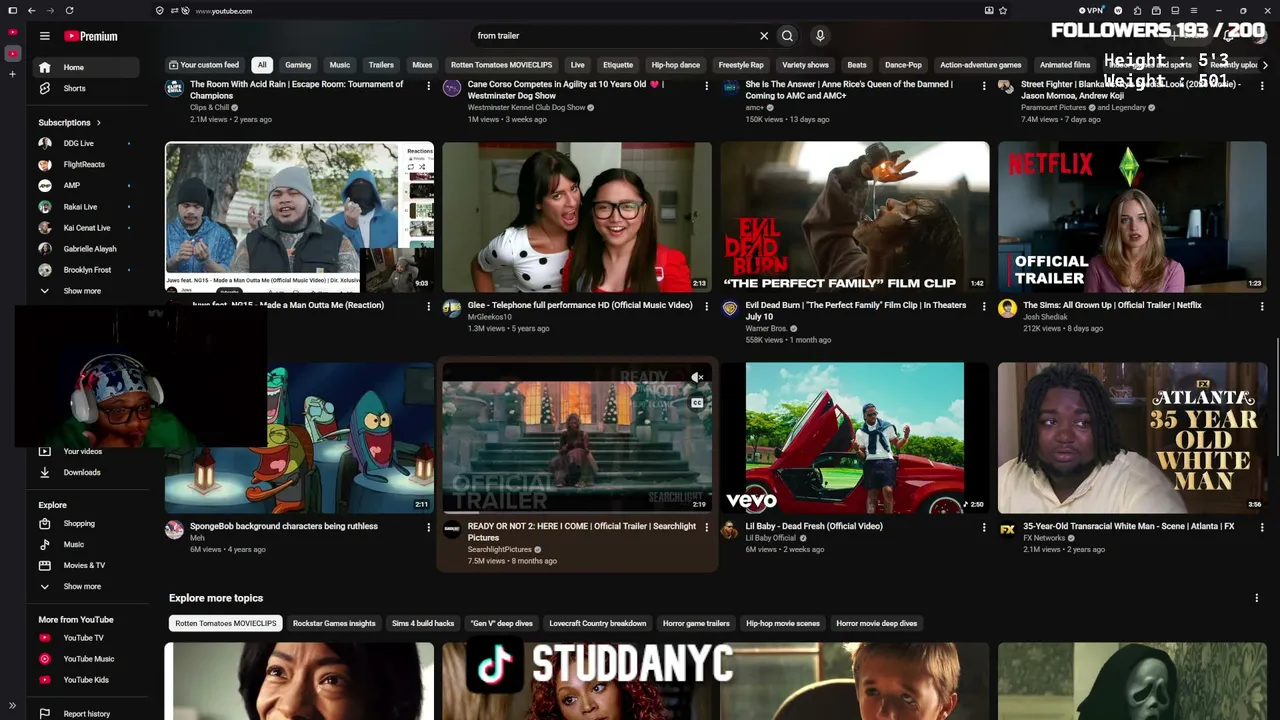
Task: Show more filter chips with the right arrow
Action: [x=1265, y=65]
